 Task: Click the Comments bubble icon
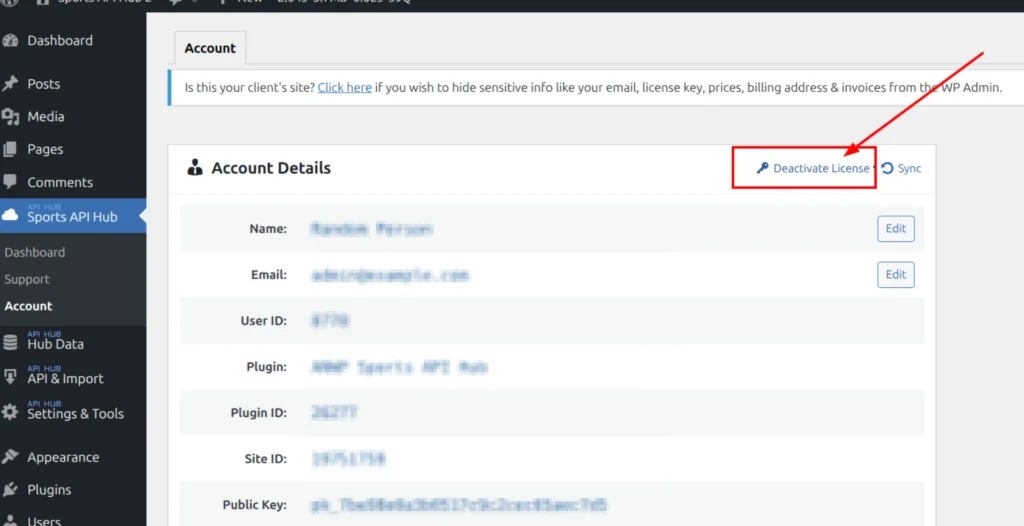click(x=10, y=182)
